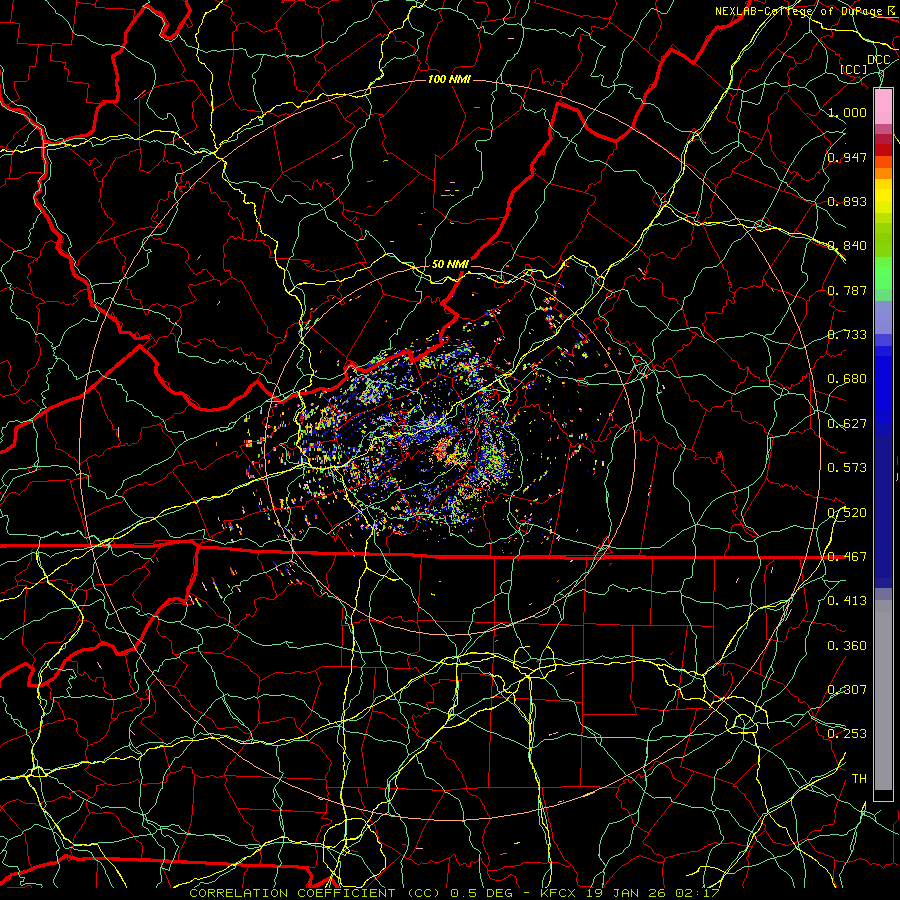Click the 0.893 scale value
This screenshot has height=900, width=900.
pyautogui.click(x=847, y=201)
